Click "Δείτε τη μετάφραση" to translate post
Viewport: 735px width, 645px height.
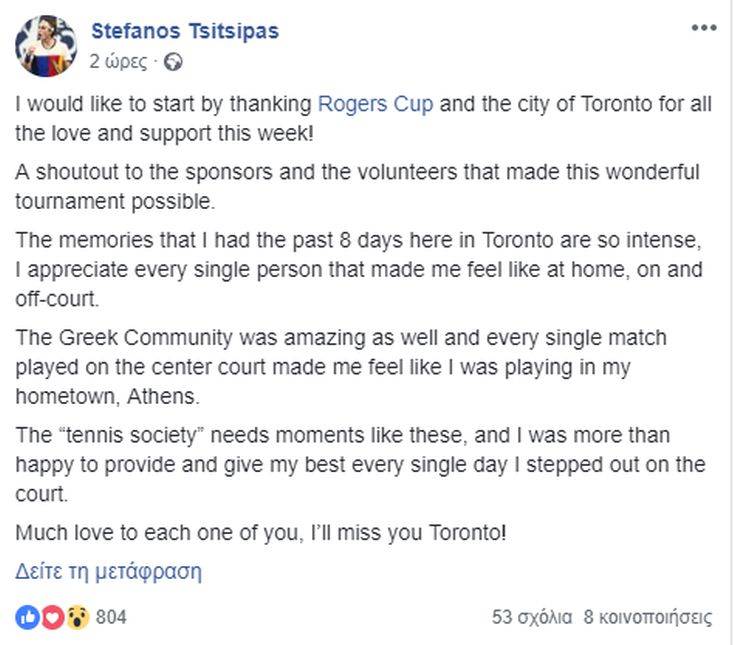(109, 572)
